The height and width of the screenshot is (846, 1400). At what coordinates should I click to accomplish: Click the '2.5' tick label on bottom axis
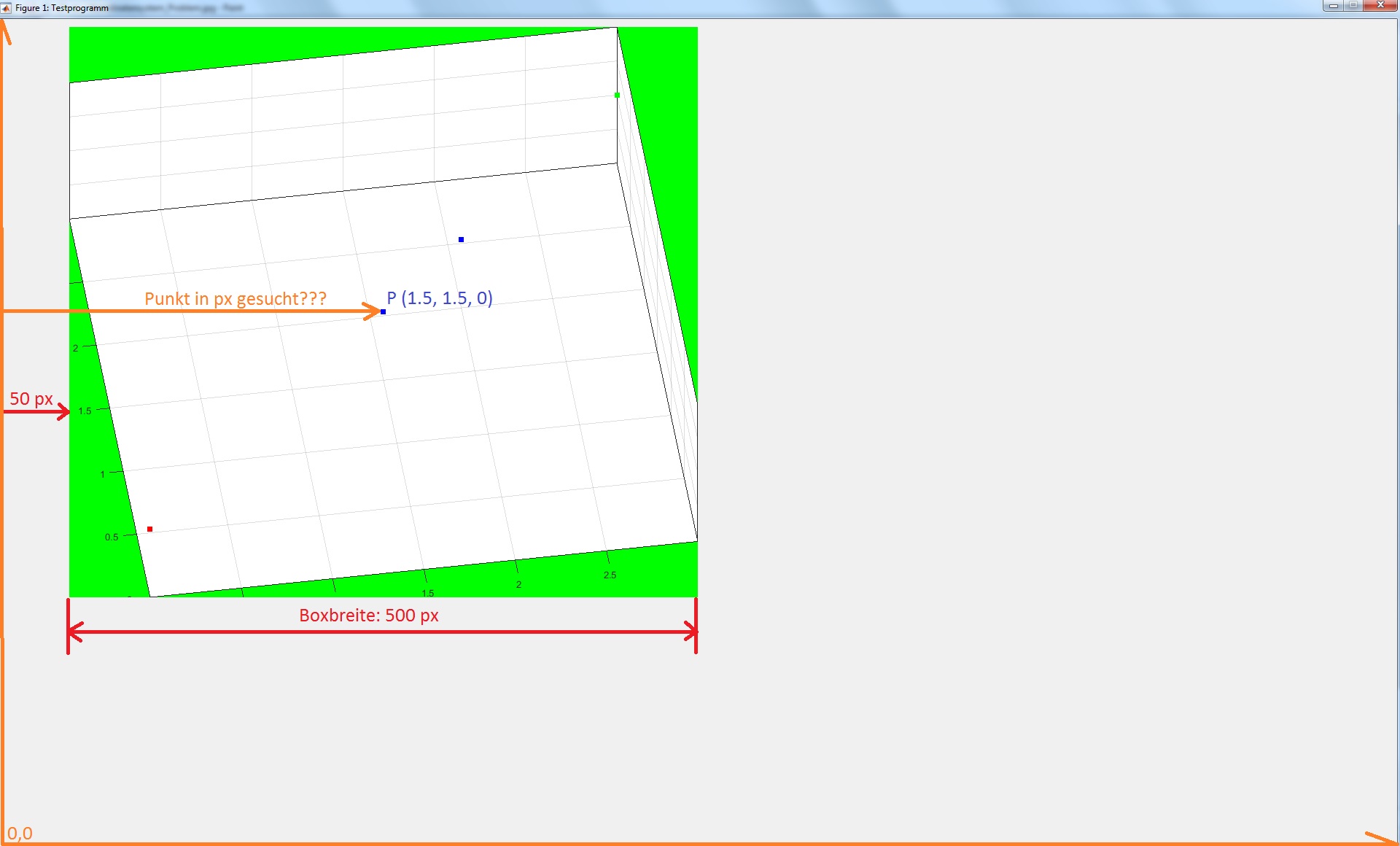[610, 575]
